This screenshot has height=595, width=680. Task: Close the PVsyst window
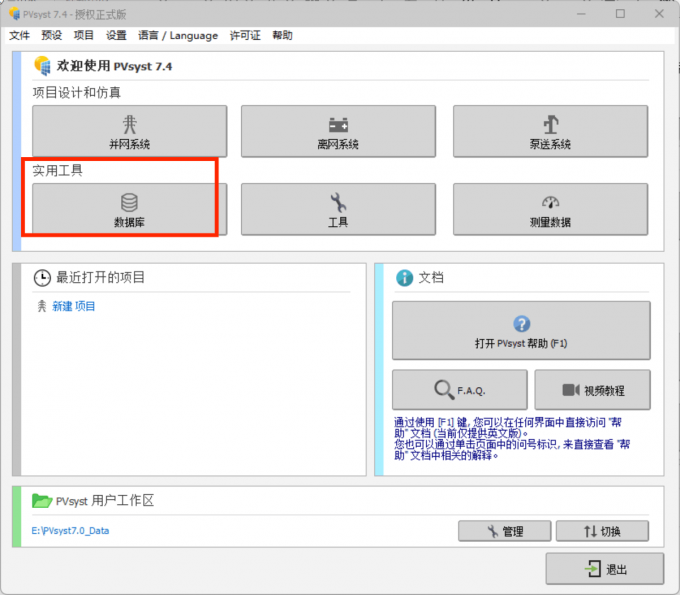point(659,14)
